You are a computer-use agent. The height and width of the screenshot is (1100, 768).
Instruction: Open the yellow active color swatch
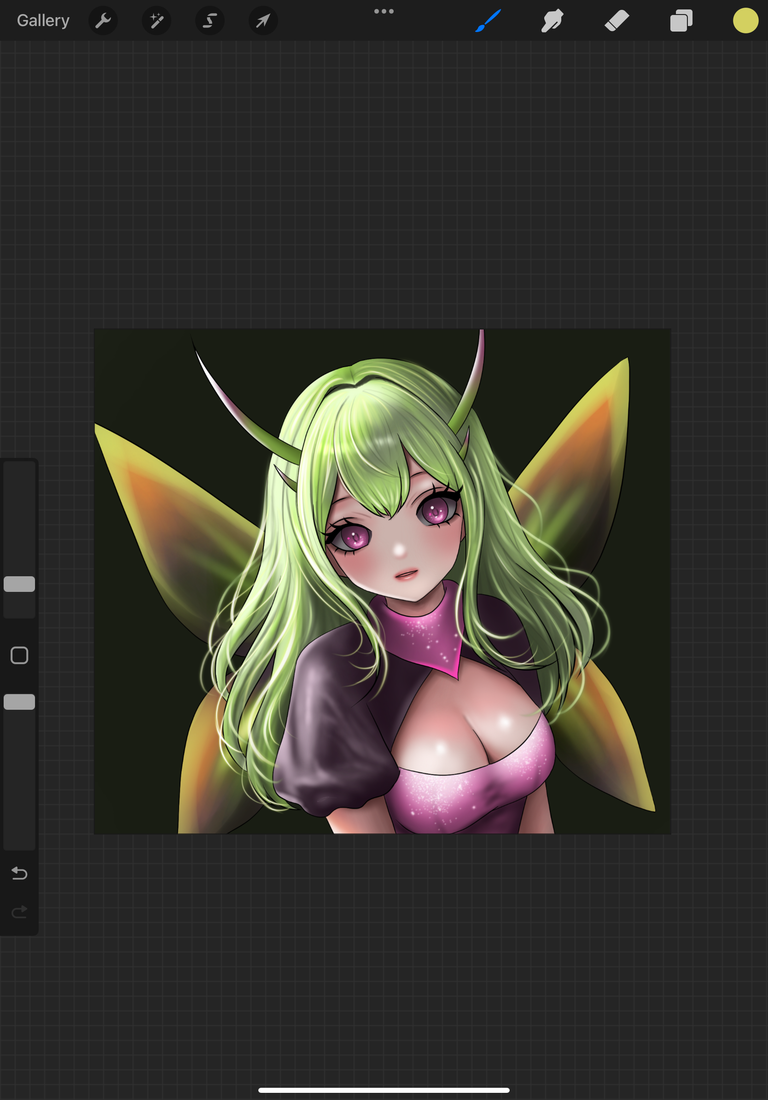tap(746, 21)
